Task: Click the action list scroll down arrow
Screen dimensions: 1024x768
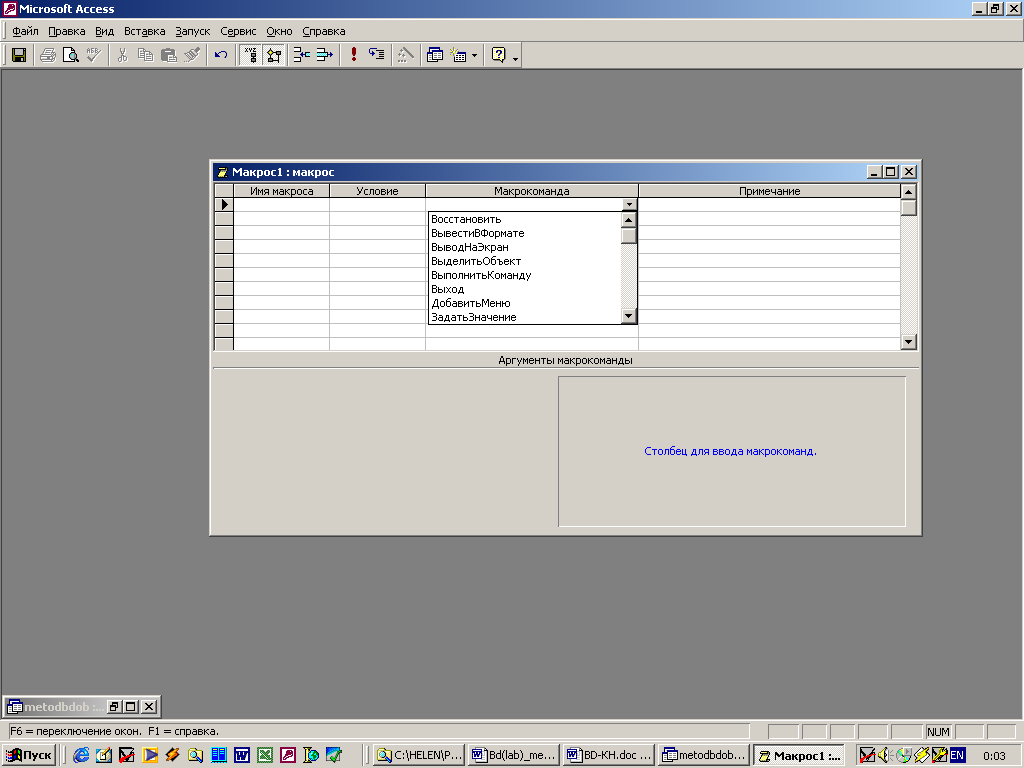Action: (628, 316)
